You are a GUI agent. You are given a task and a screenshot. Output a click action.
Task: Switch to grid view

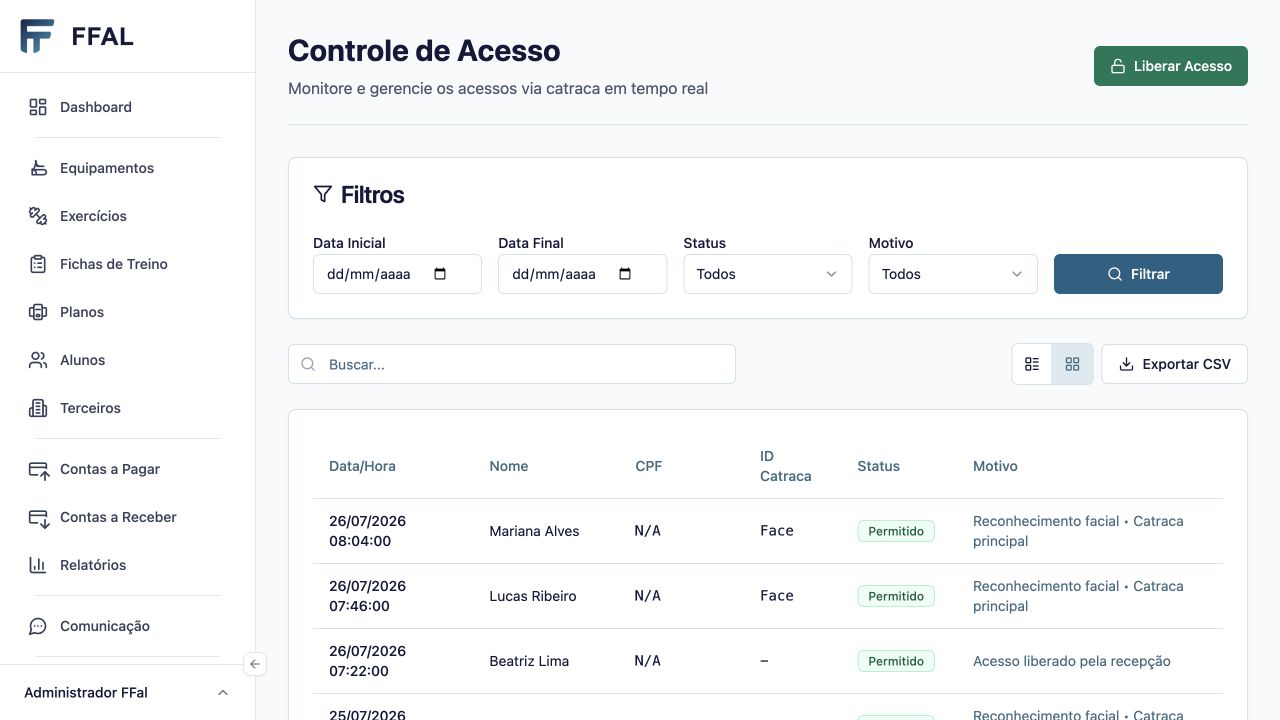(x=1072, y=364)
